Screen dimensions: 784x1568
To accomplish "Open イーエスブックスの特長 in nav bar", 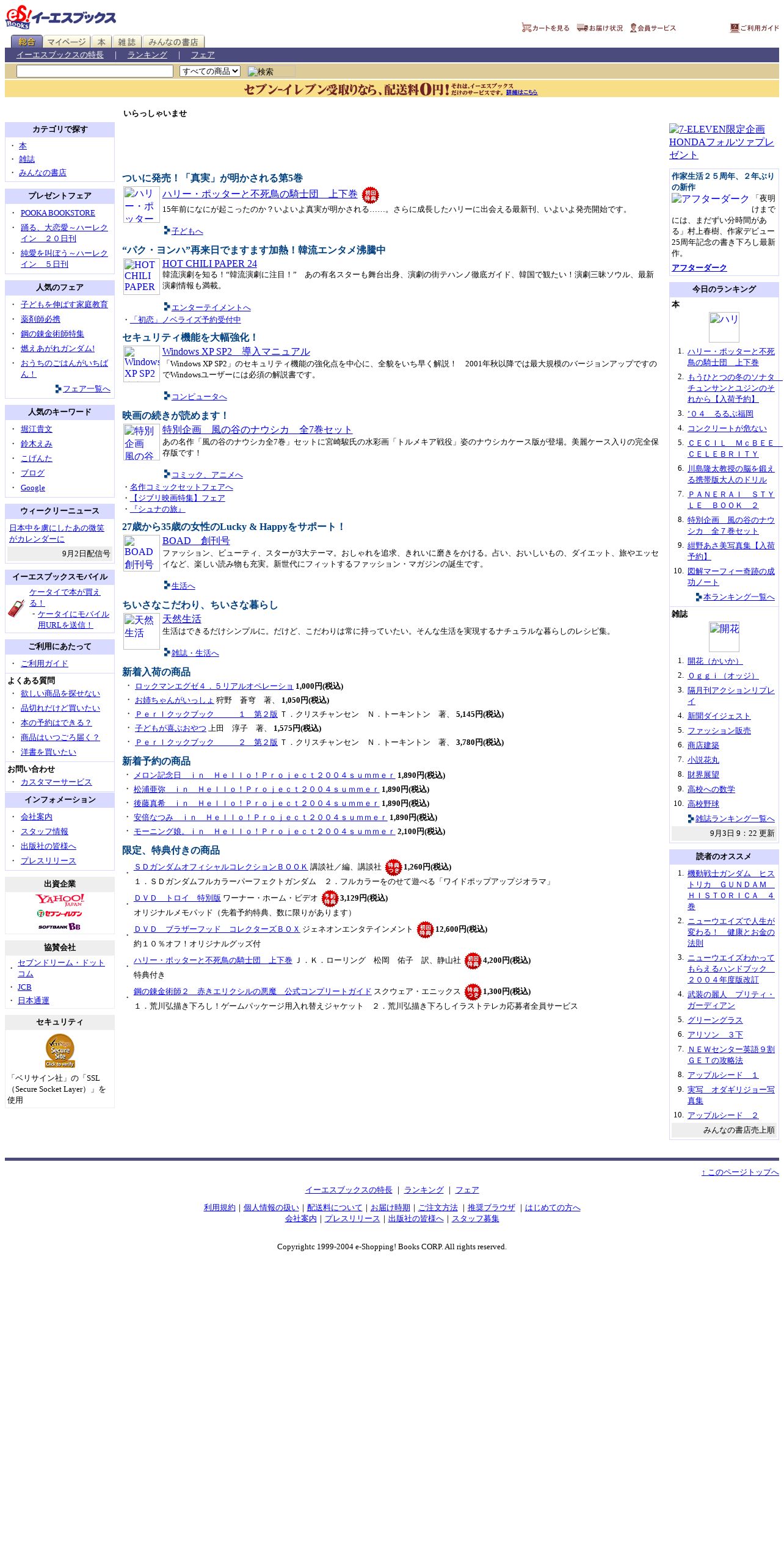I will click(60, 55).
